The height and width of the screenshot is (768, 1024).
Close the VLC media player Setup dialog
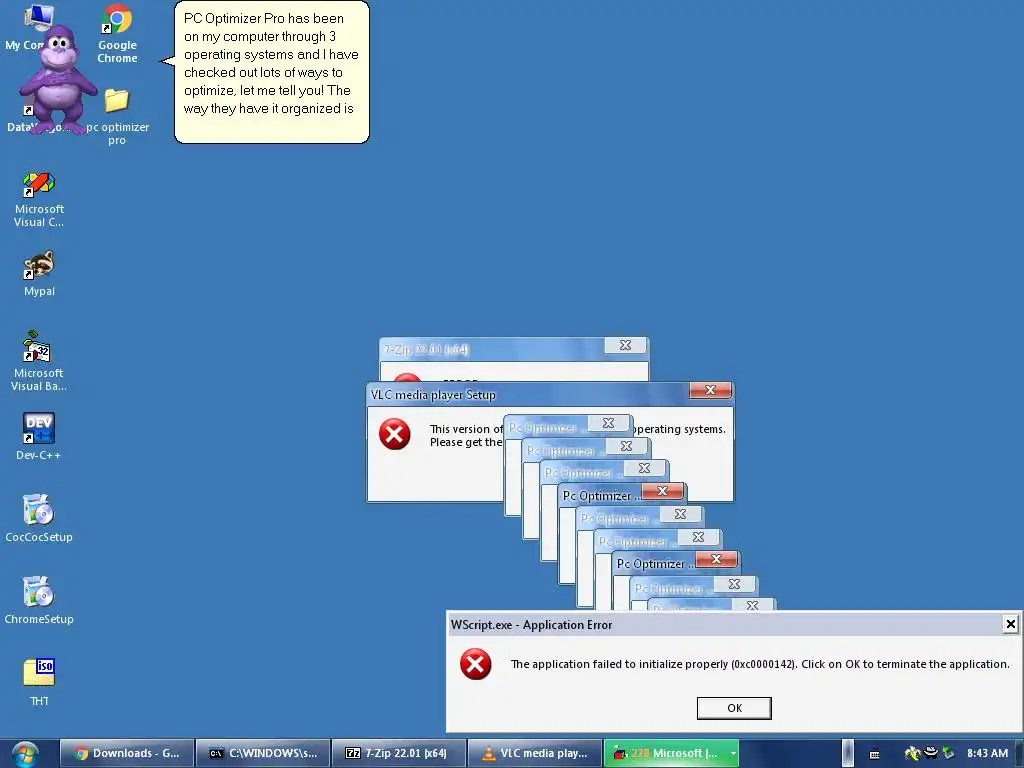coord(711,390)
